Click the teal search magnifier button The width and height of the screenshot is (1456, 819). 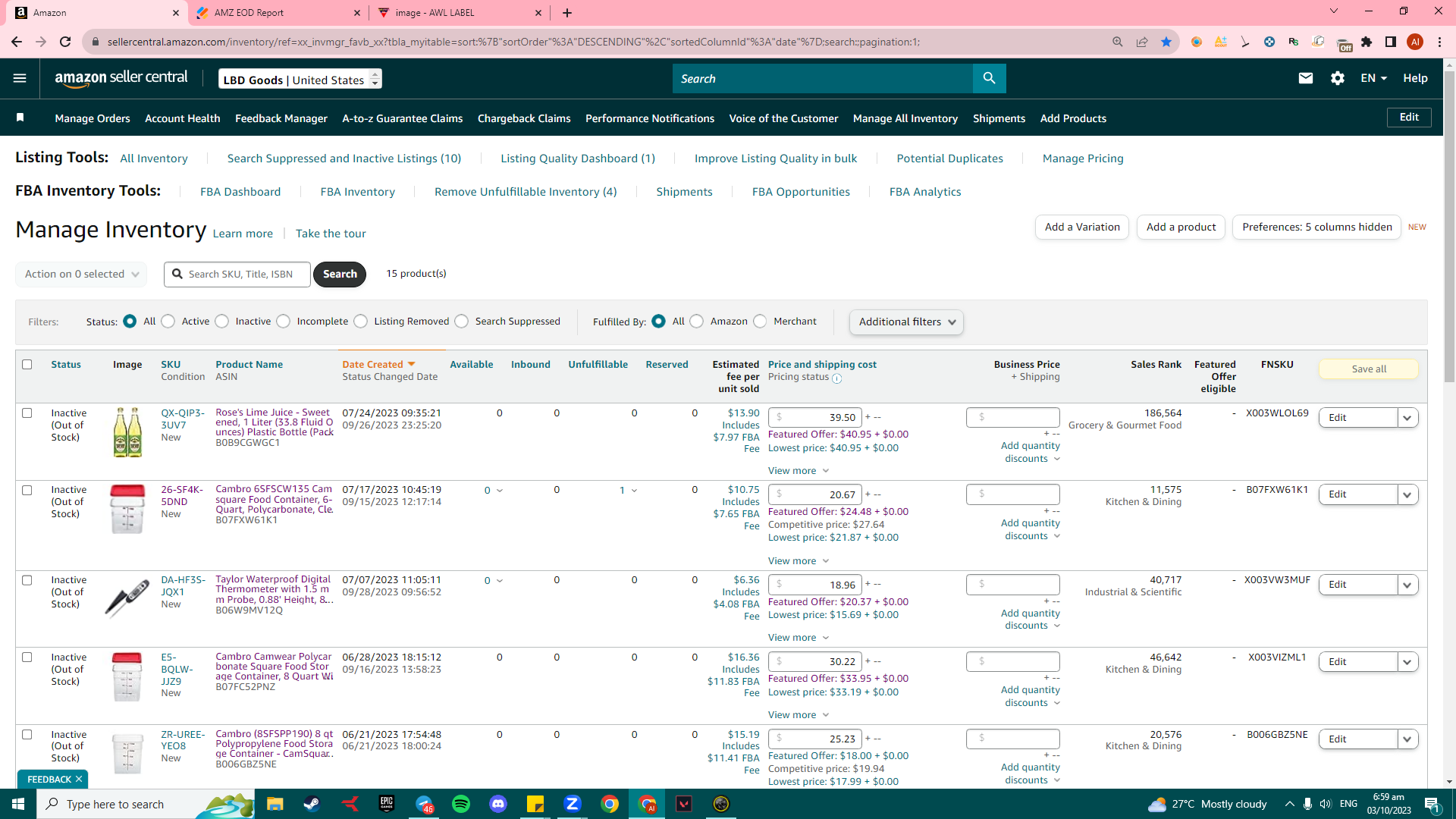[989, 78]
